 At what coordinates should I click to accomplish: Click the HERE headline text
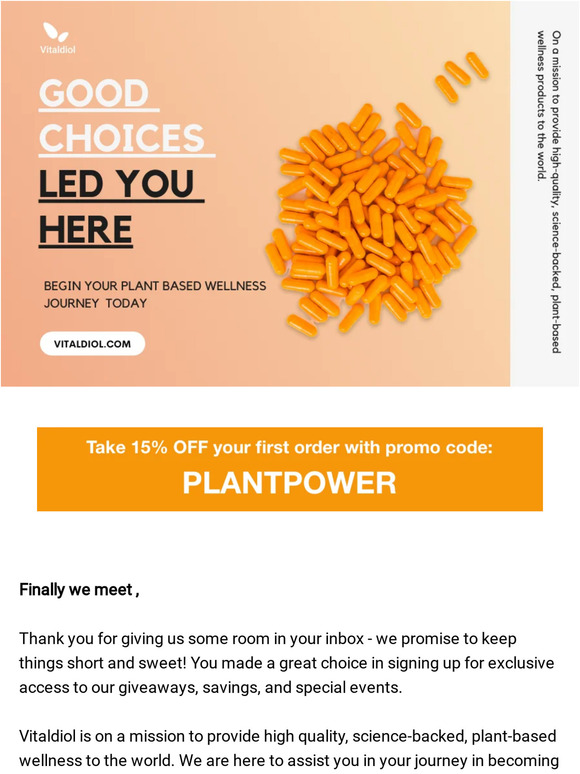click(x=86, y=230)
